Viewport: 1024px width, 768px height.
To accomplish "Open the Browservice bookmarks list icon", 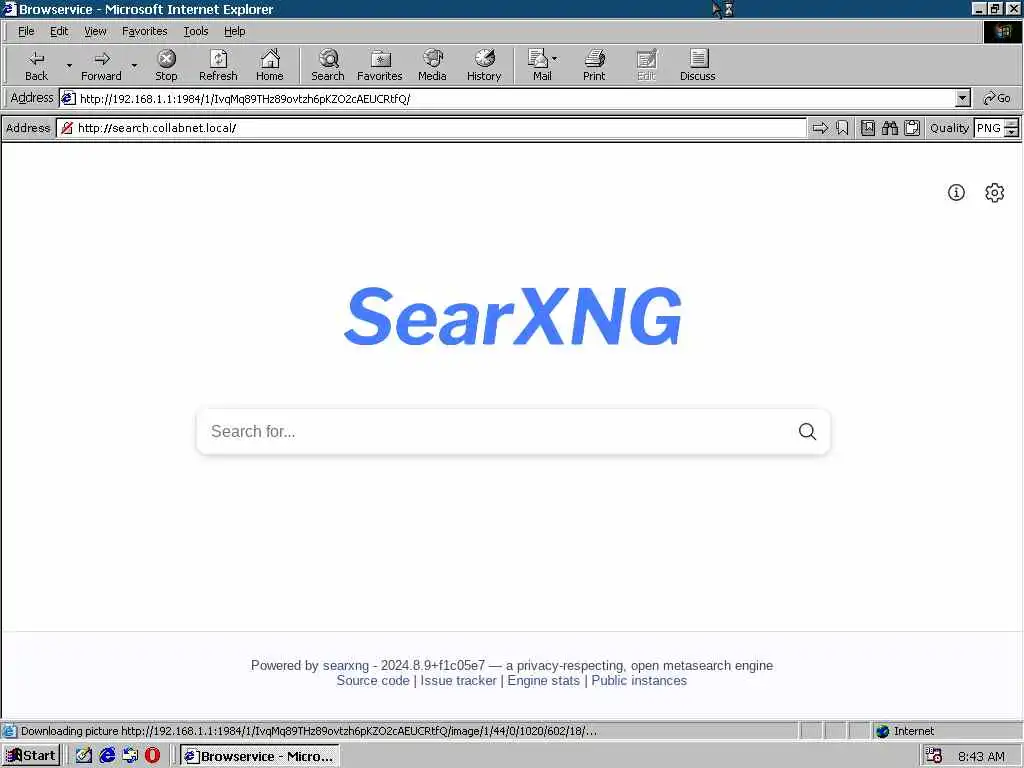I will click(x=868, y=128).
